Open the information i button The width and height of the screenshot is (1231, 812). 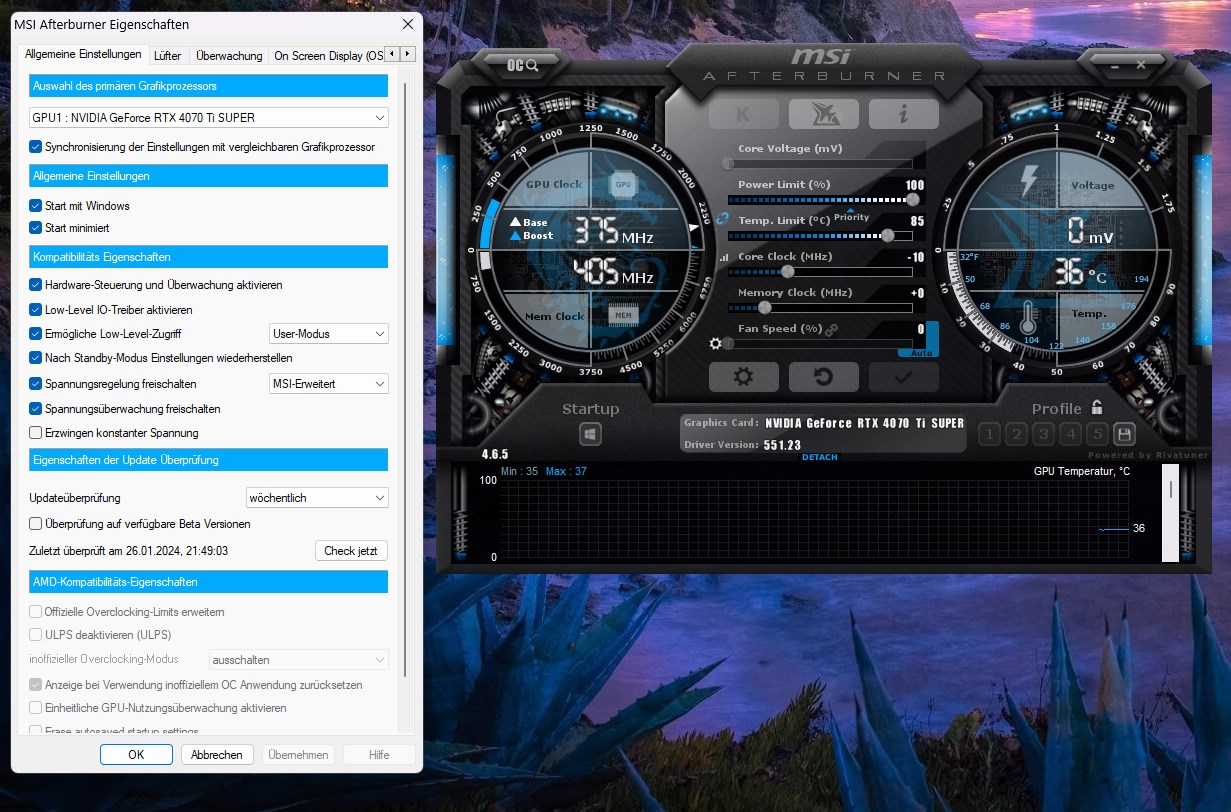click(x=903, y=113)
